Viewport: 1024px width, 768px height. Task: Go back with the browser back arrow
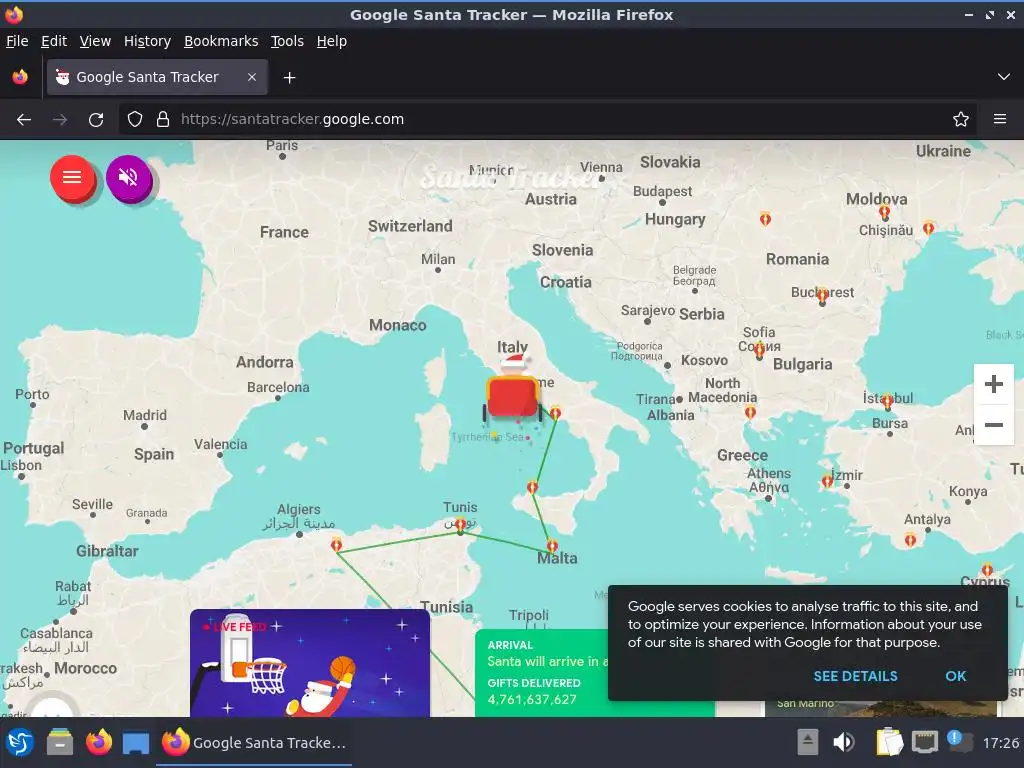tap(24, 120)
